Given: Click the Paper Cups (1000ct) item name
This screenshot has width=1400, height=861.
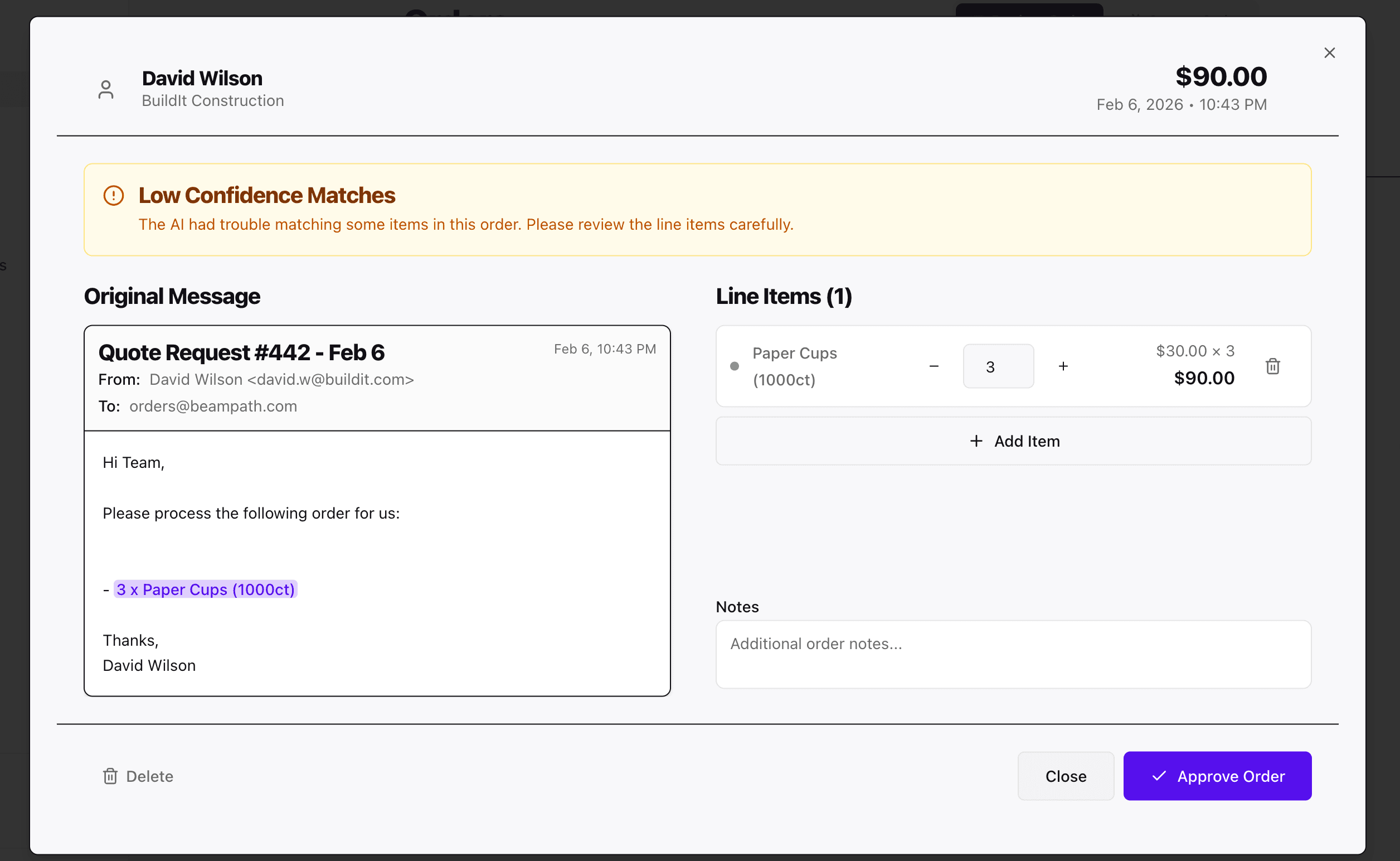Looking at the screenshot, I should click(795, 366).
